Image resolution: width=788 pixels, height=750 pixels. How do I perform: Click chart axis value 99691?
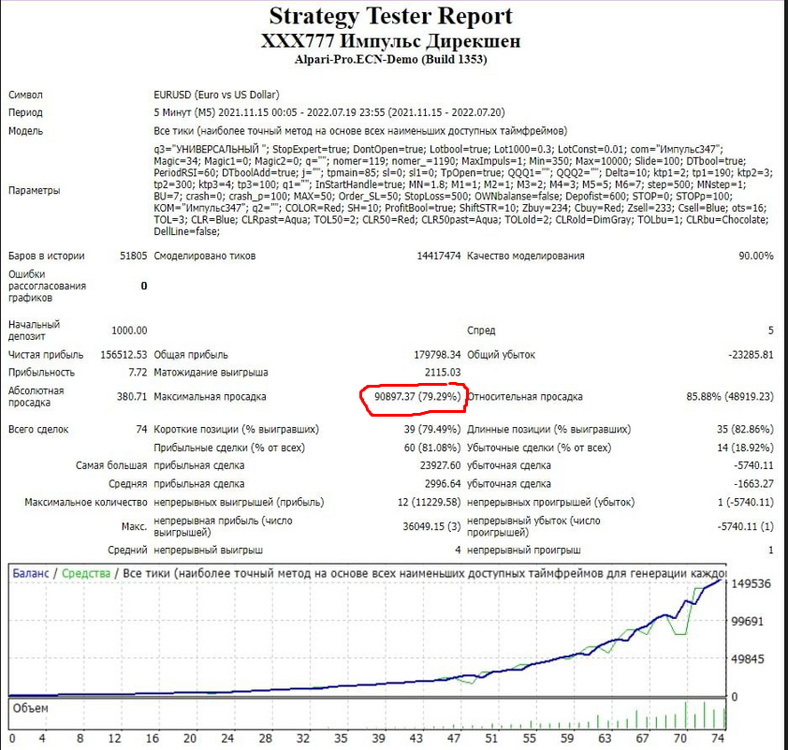tap(747, 622)
